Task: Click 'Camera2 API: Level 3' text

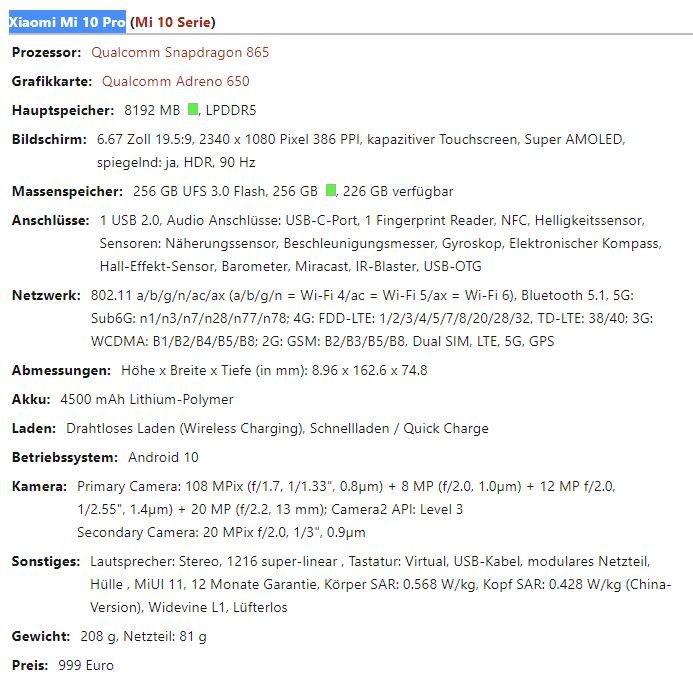Action: 397,509
